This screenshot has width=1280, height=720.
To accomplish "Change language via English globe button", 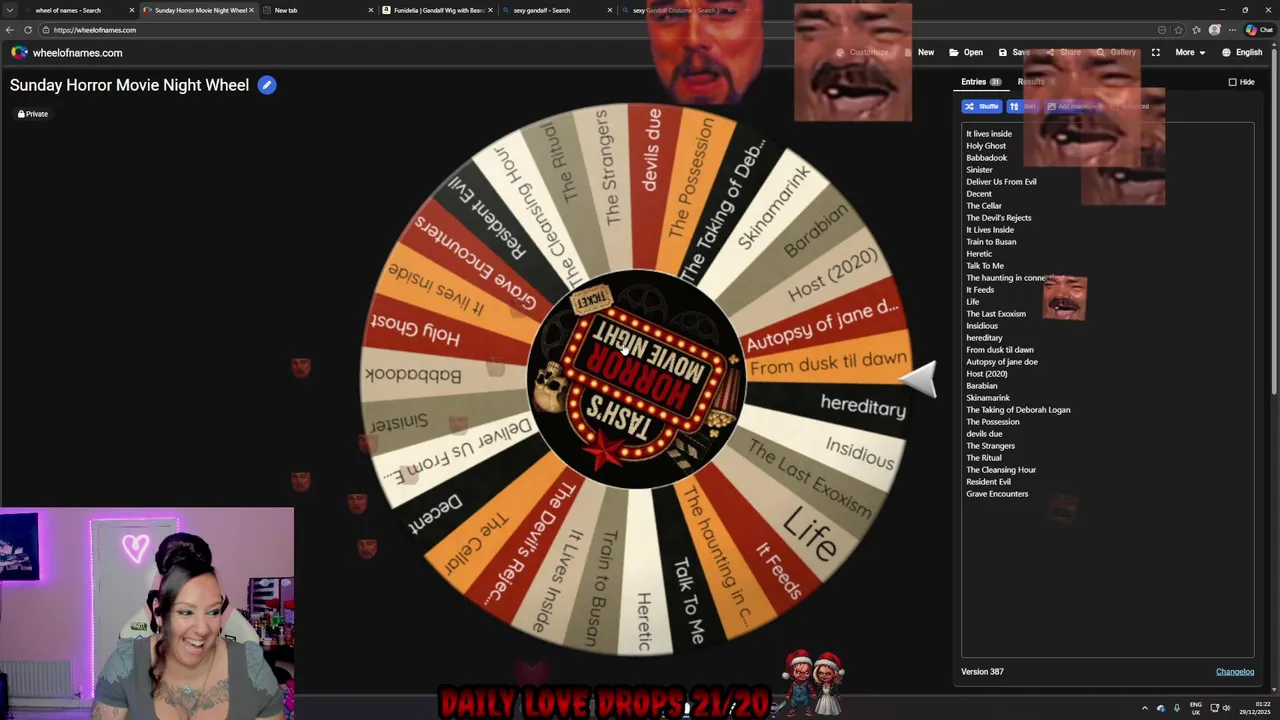I will coord(1242,52).
